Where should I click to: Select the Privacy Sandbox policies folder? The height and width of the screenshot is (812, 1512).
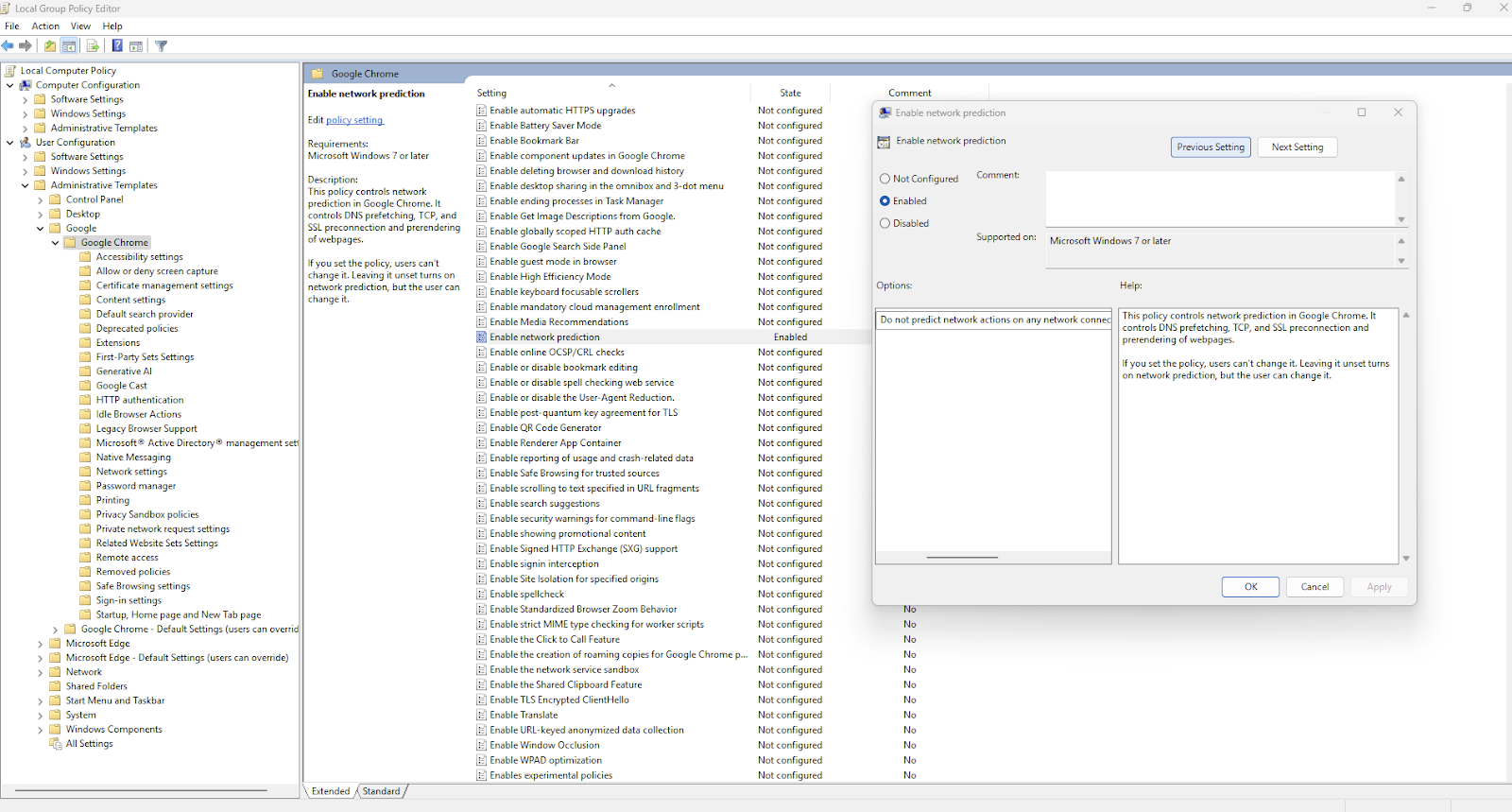tap(147, 515)
